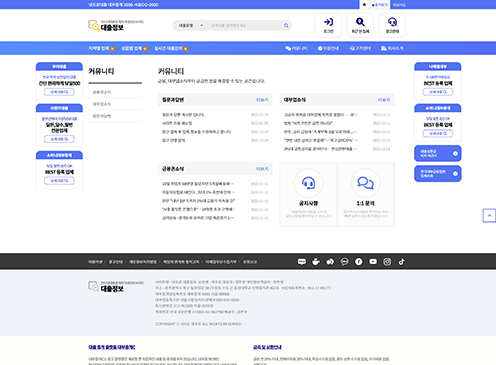Click the 대출정보 logo in the footer
The width and height of the screenshot is (496, 365).
(116, 286)
